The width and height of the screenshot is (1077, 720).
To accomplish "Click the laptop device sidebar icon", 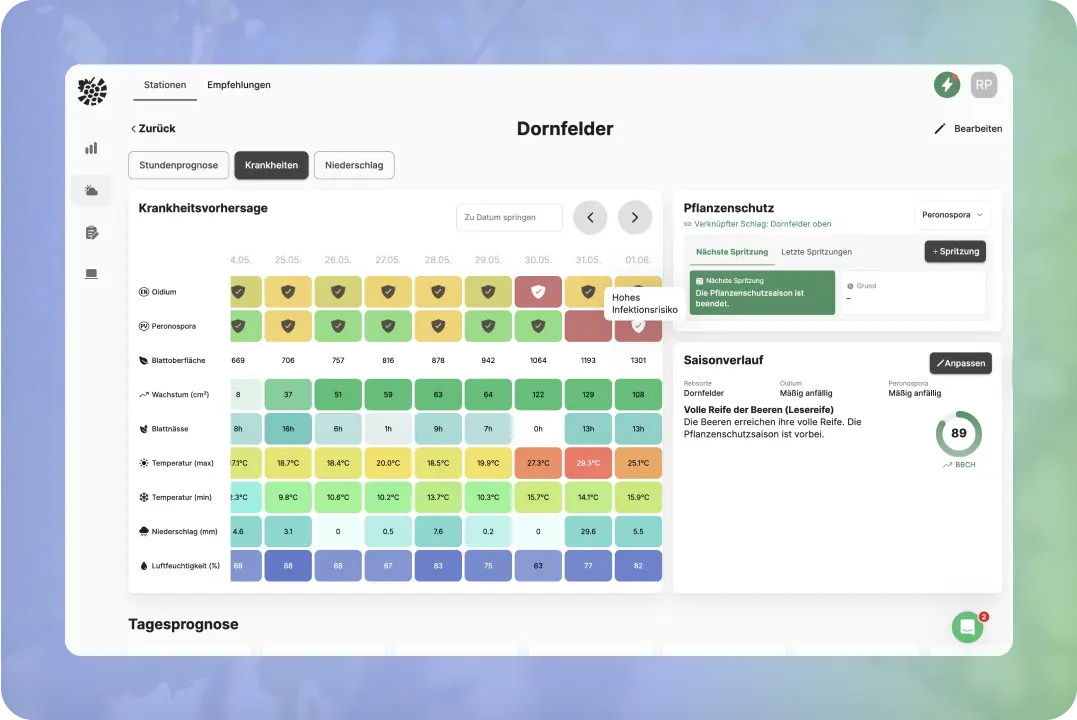I will [91, 274].
